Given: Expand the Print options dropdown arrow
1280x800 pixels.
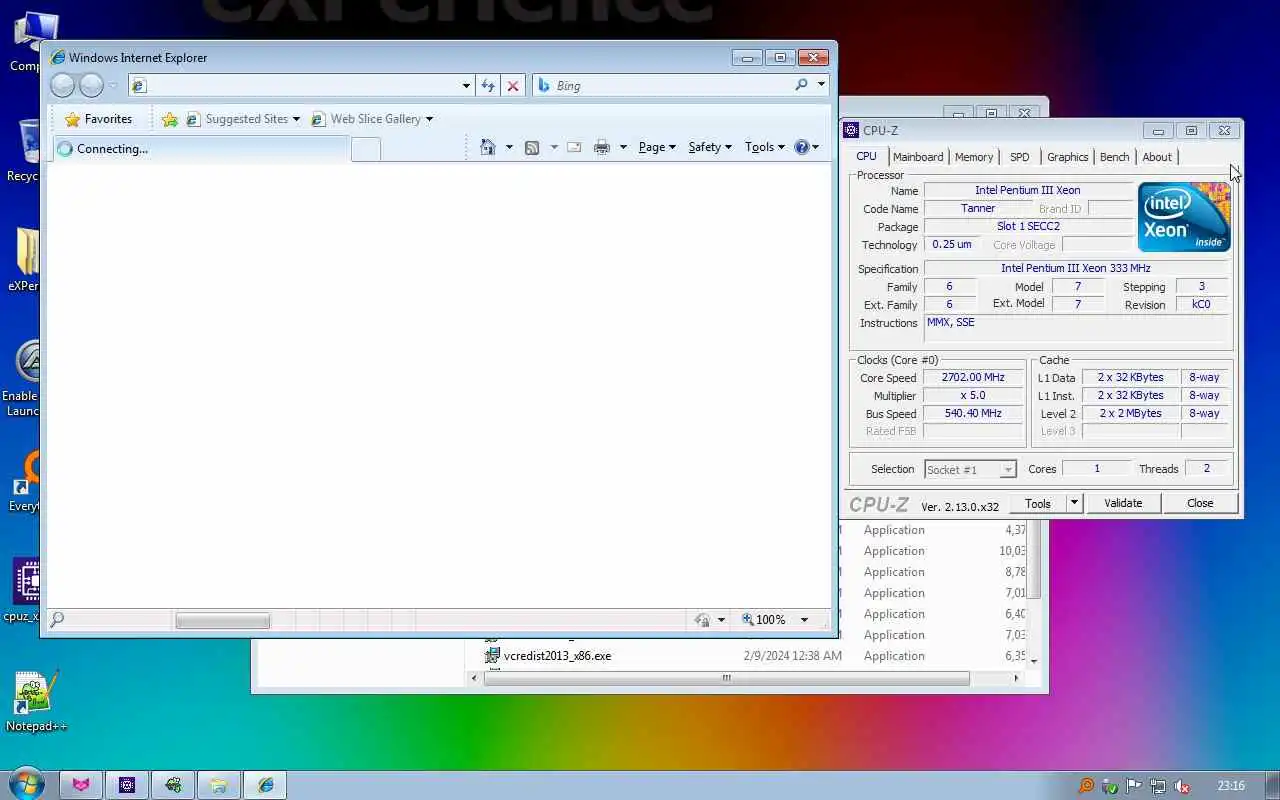Looking at the screenshot, I should tap(622, 147).
